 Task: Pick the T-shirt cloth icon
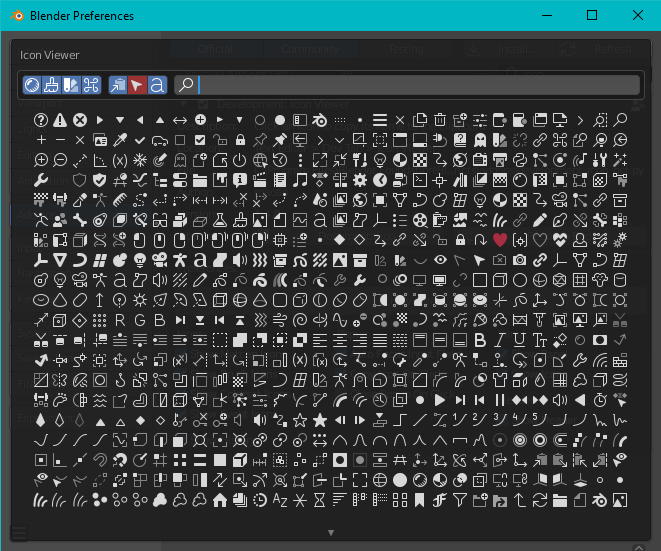pyautogui.click(x=500, y=380)
